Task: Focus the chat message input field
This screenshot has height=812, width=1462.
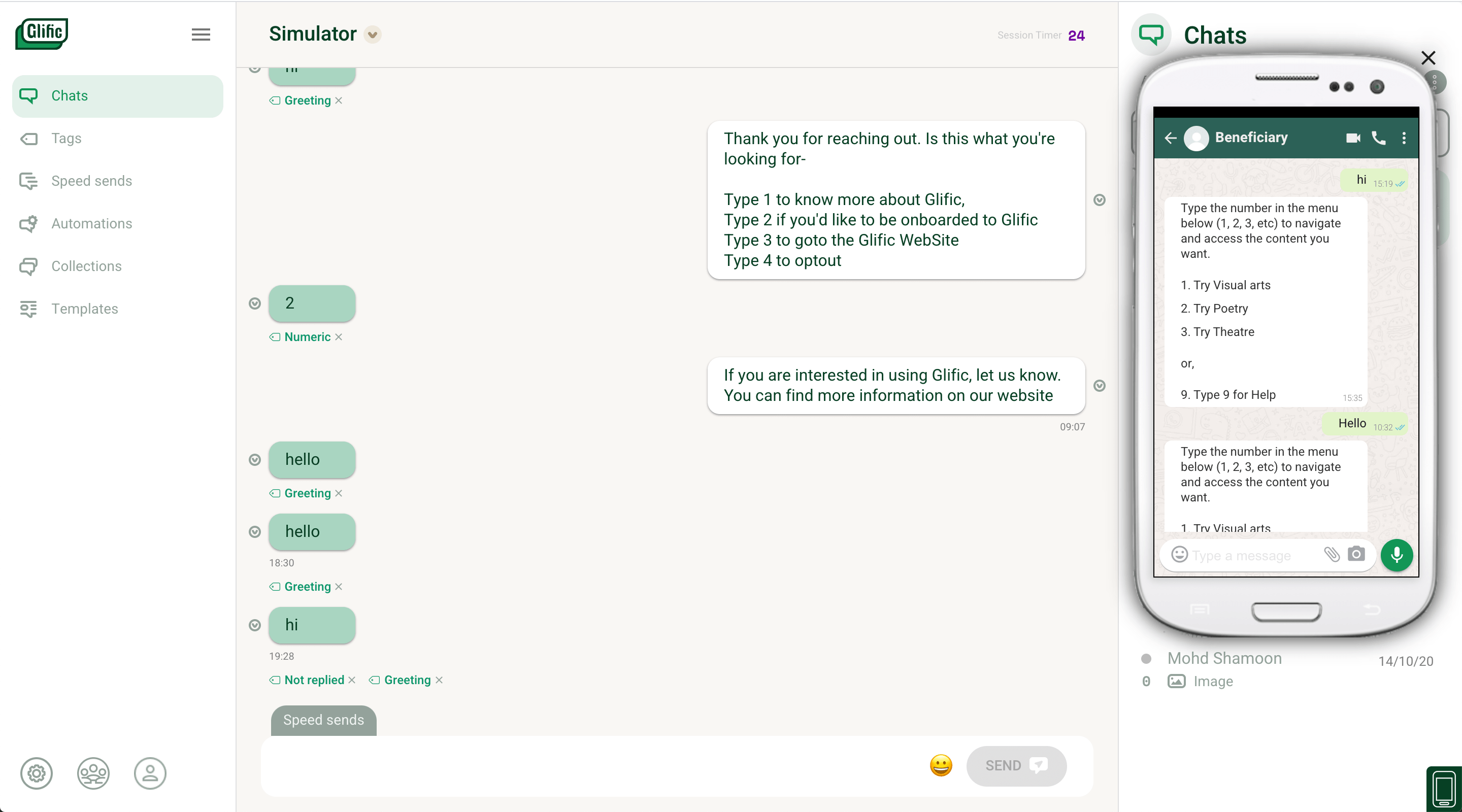Action: click(x=590, y=765)
